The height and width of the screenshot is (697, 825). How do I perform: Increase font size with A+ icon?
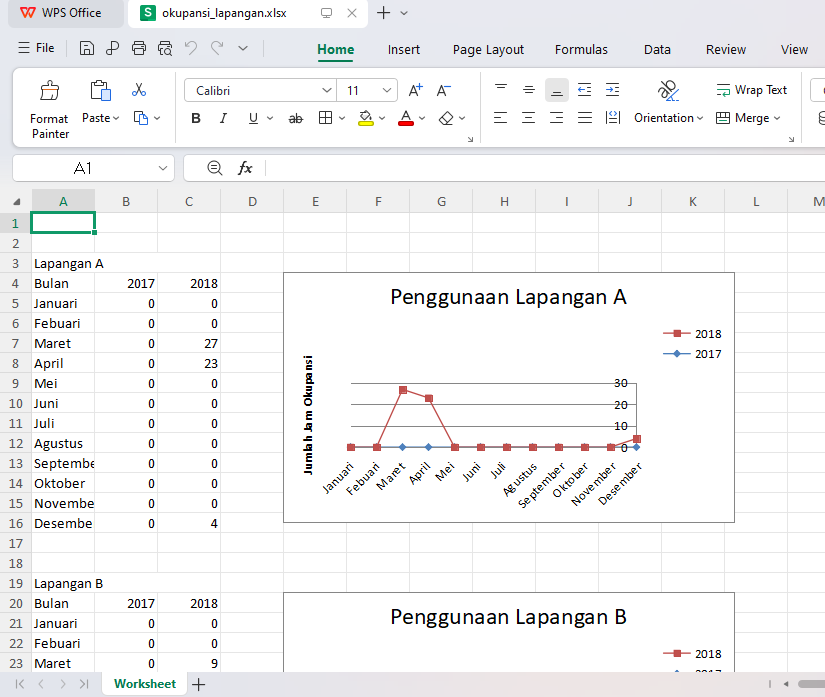416,90
